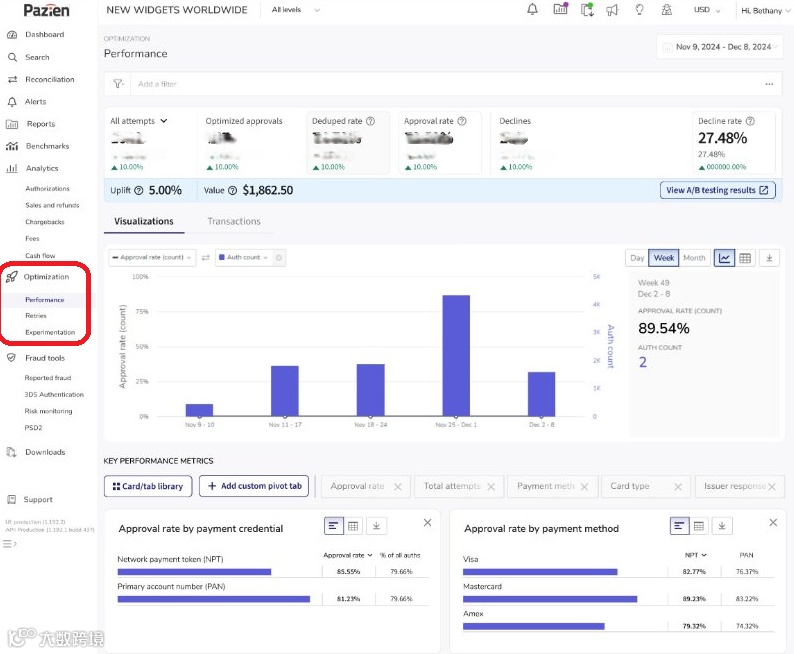Open Retries in the Optimization menu
This screenshot has width=794, height=654.
(36, 316)
